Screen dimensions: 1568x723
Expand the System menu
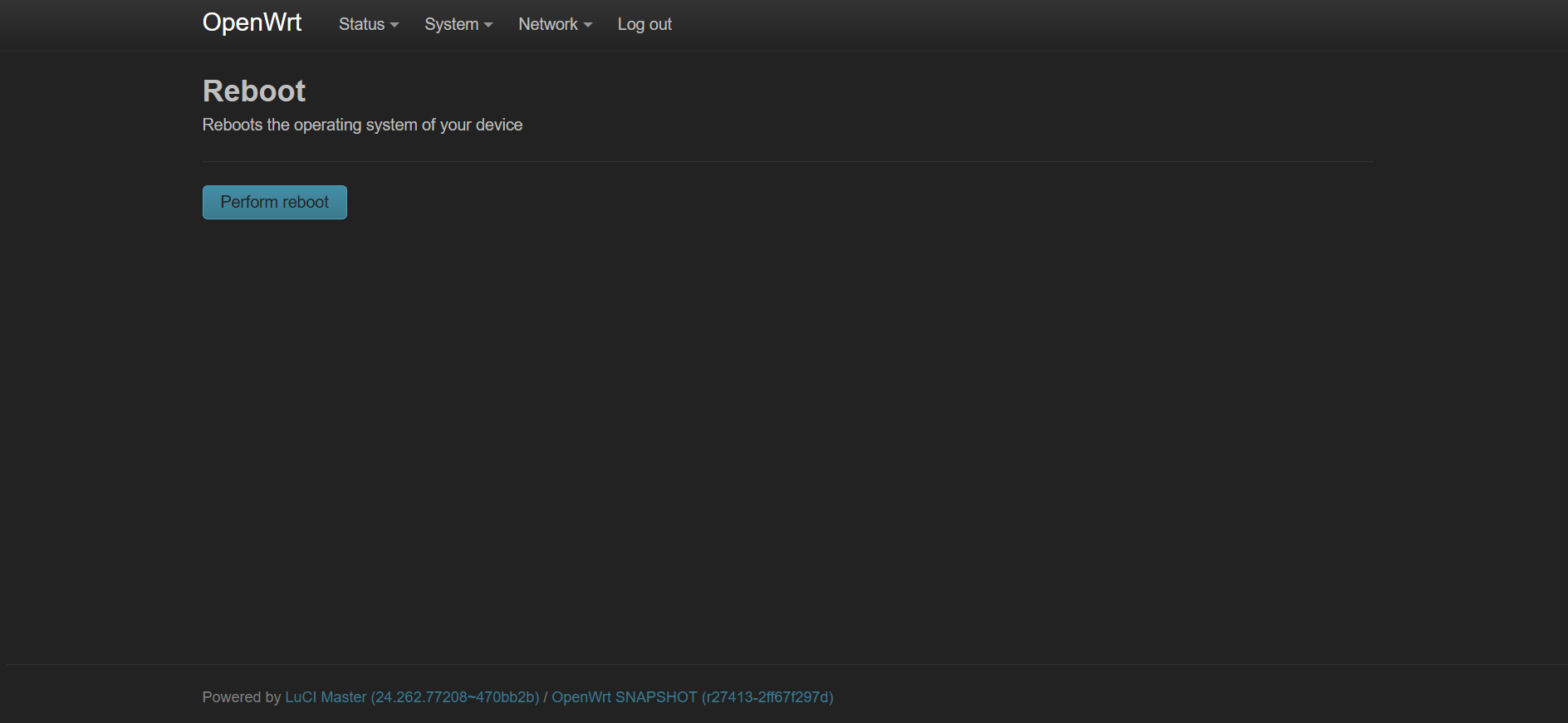pos(458,24)
